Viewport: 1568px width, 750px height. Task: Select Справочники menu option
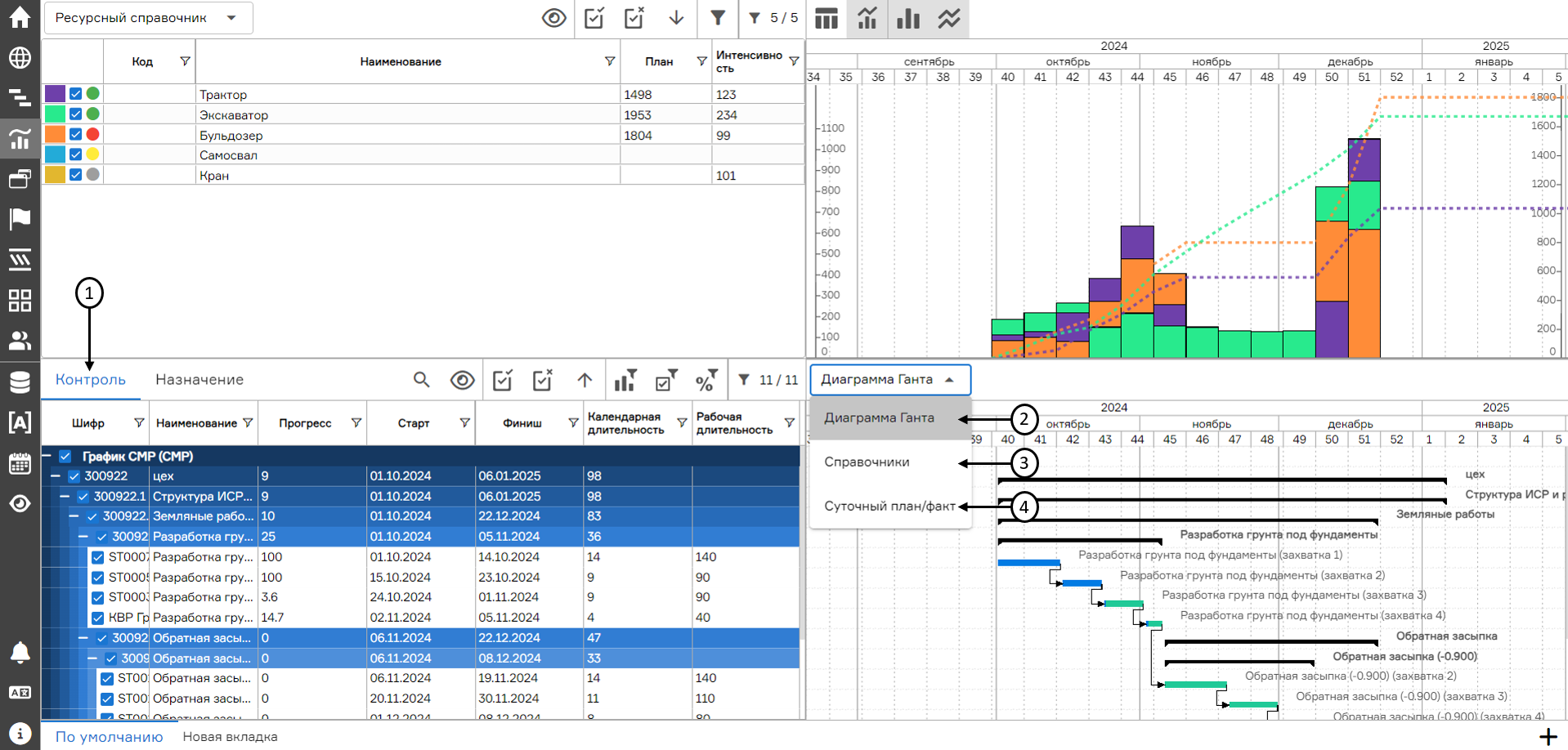(x=890, y=462)
